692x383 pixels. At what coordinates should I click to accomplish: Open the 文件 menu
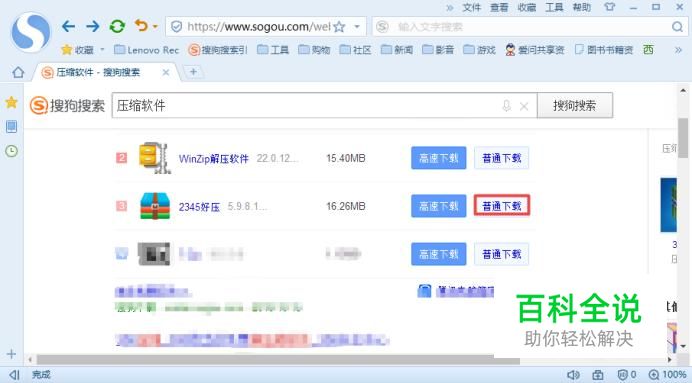(x=471, y=8)
